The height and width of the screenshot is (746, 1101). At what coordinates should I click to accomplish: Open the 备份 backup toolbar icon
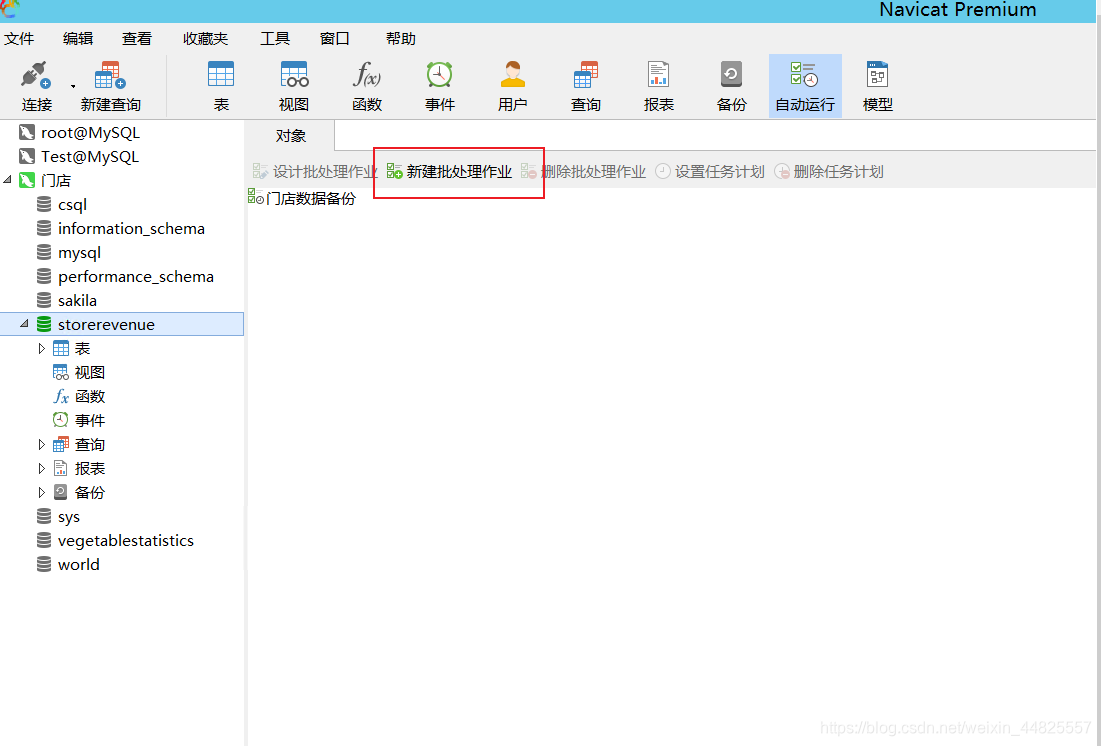(731, 74)
